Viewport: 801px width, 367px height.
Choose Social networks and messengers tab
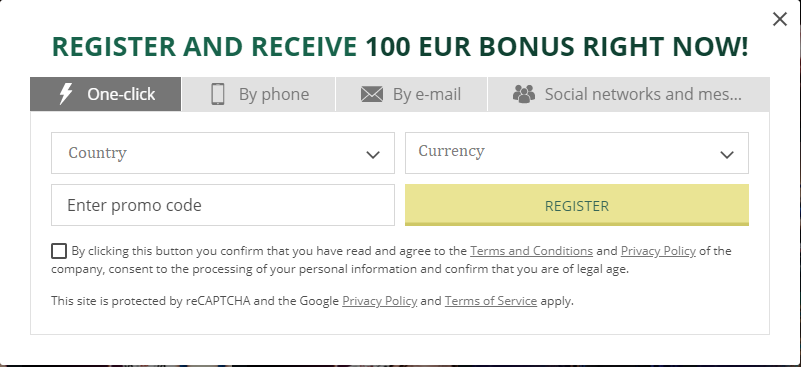pyautogui.click(x=629, y=94)
